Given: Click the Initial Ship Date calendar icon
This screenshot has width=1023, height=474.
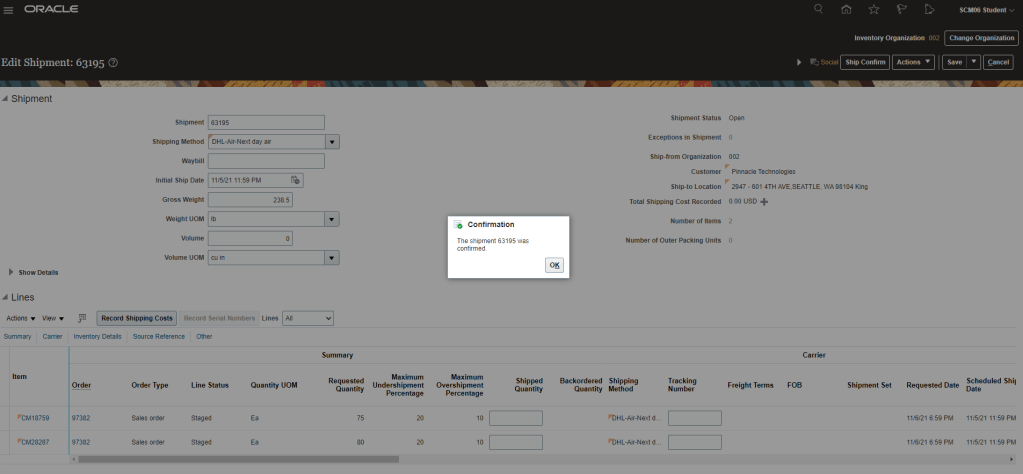Looking at the screenshot, I should [295, 180].
